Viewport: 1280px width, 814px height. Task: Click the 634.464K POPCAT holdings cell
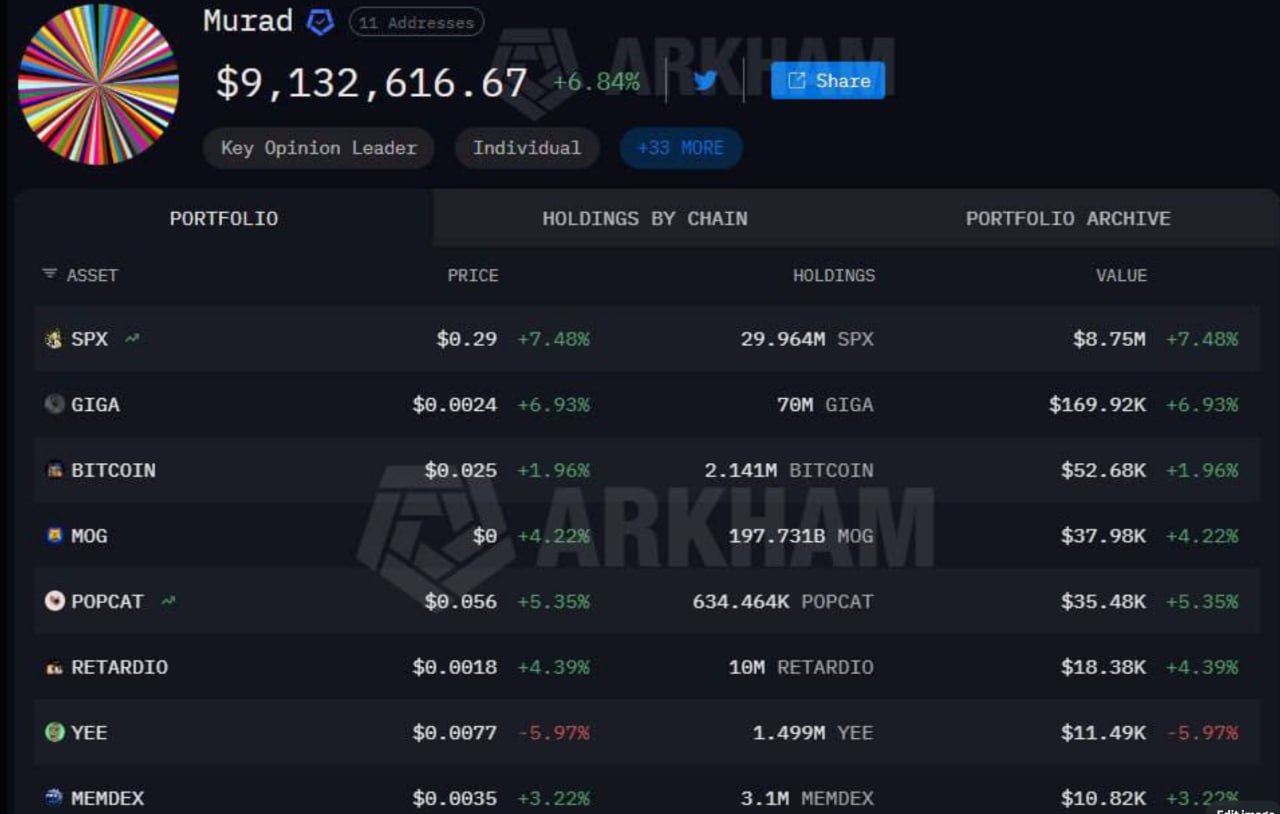[x=783, y=601]
